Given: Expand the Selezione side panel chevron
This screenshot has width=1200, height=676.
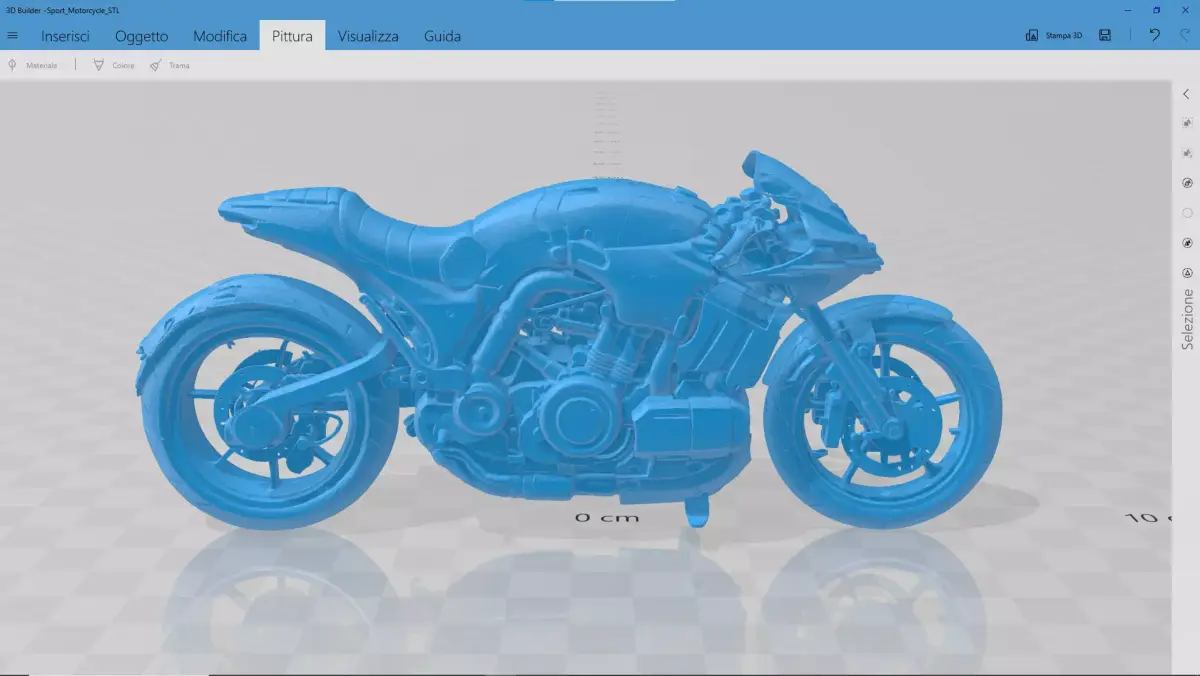Looking at the screenshot, I should coord(1187,94).
